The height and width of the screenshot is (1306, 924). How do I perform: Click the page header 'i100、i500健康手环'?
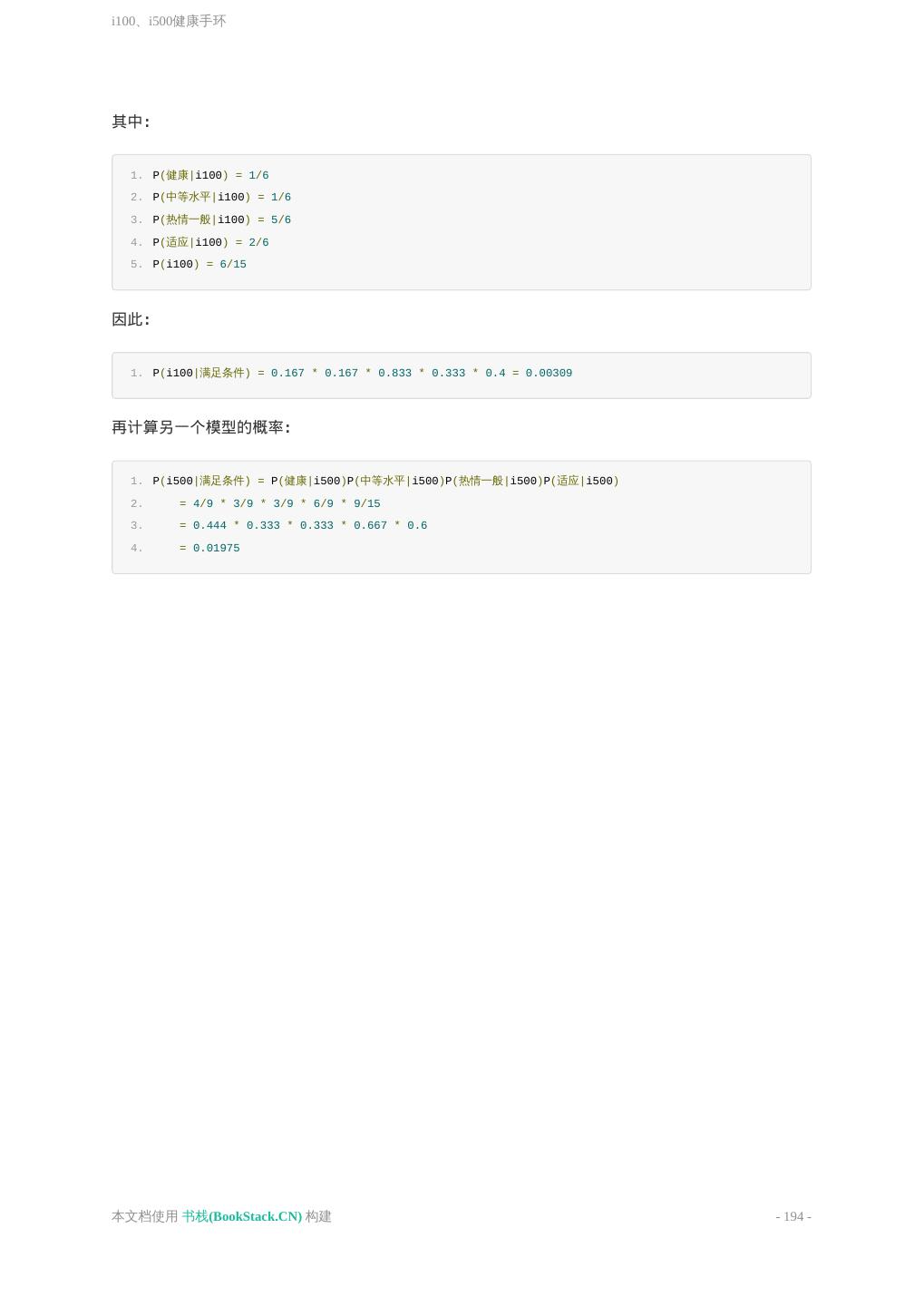169,21
